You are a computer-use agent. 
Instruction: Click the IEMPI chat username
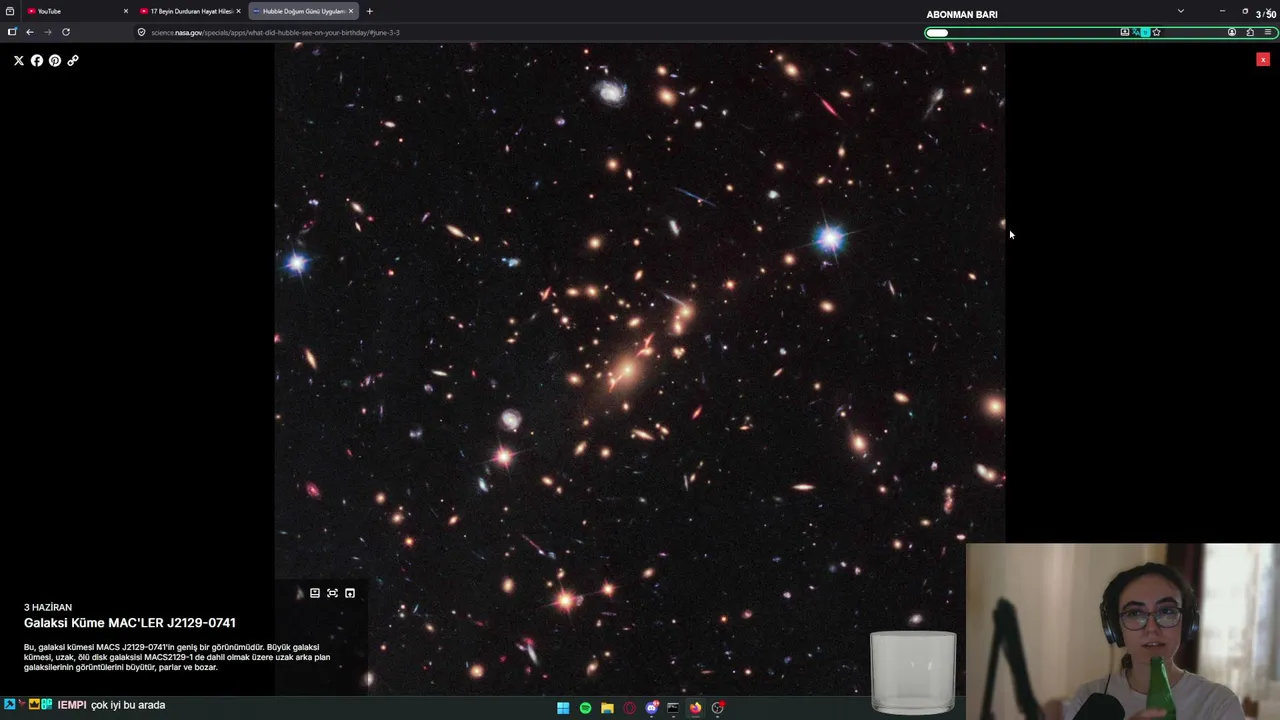click(72, 705)
